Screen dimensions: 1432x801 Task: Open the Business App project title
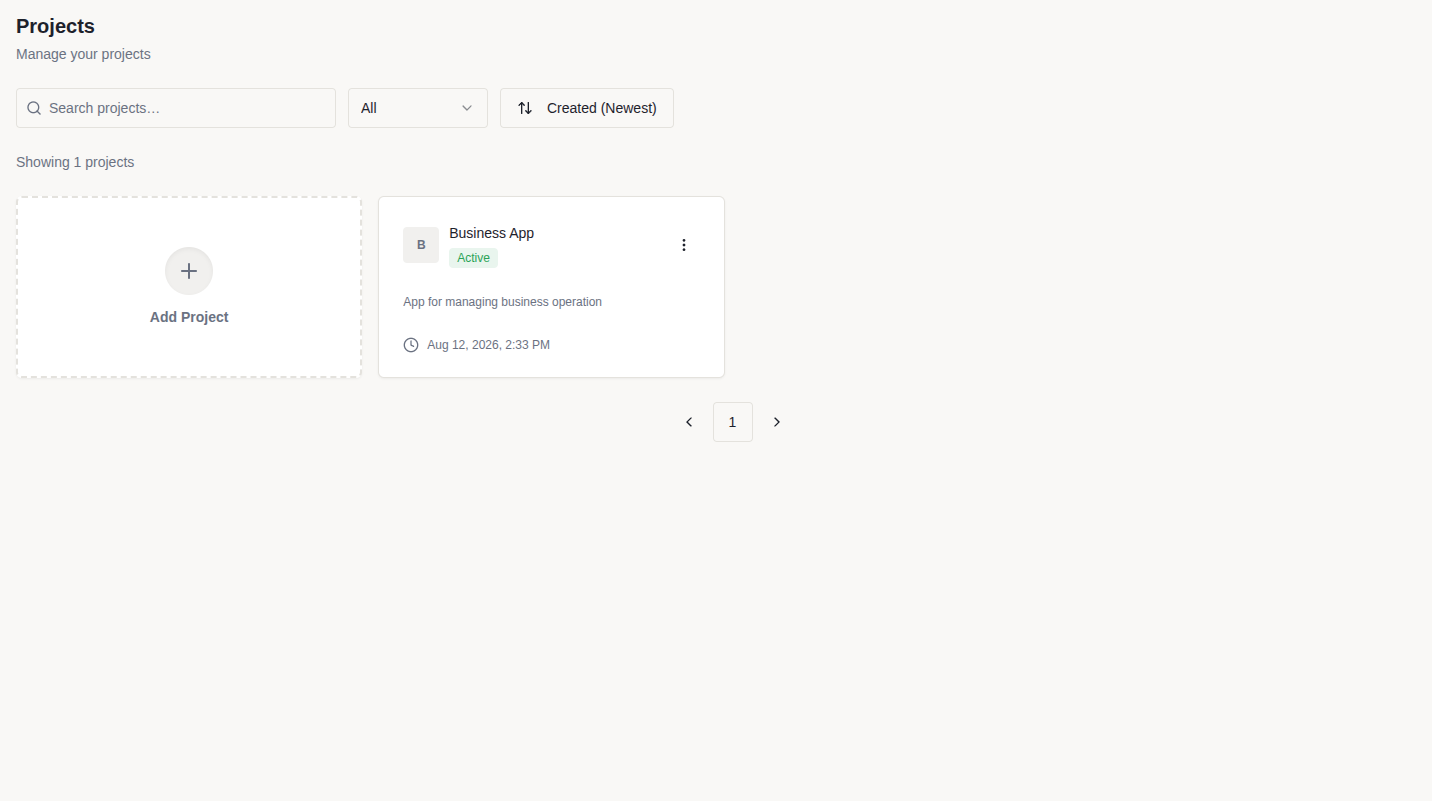[x=492, y=233]
